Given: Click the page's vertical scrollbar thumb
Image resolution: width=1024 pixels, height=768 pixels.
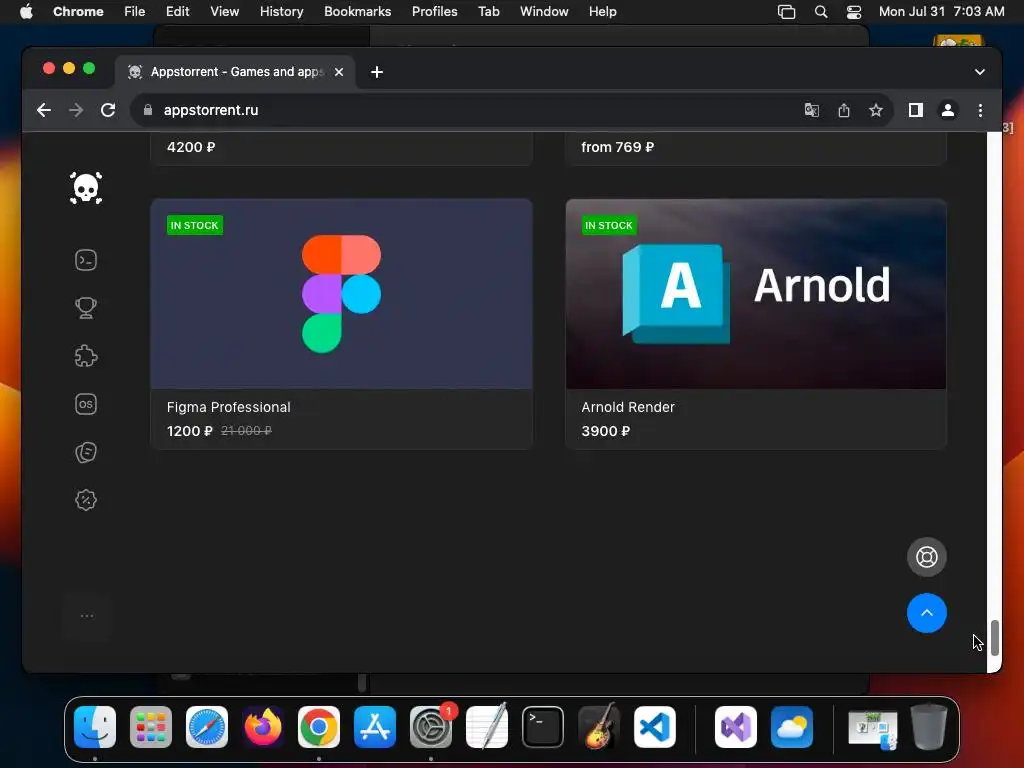Looking at the screenshot, I should 994,638.
